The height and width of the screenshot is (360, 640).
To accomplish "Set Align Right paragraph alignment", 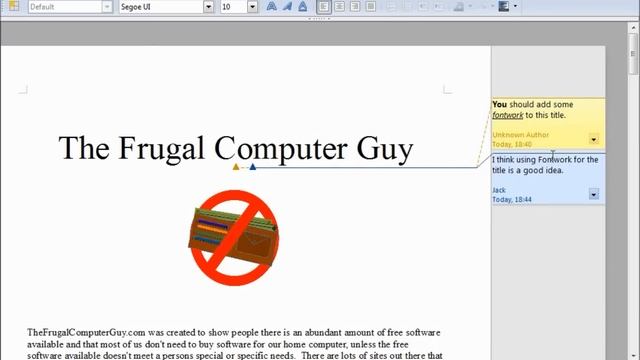I will point(355,6).
